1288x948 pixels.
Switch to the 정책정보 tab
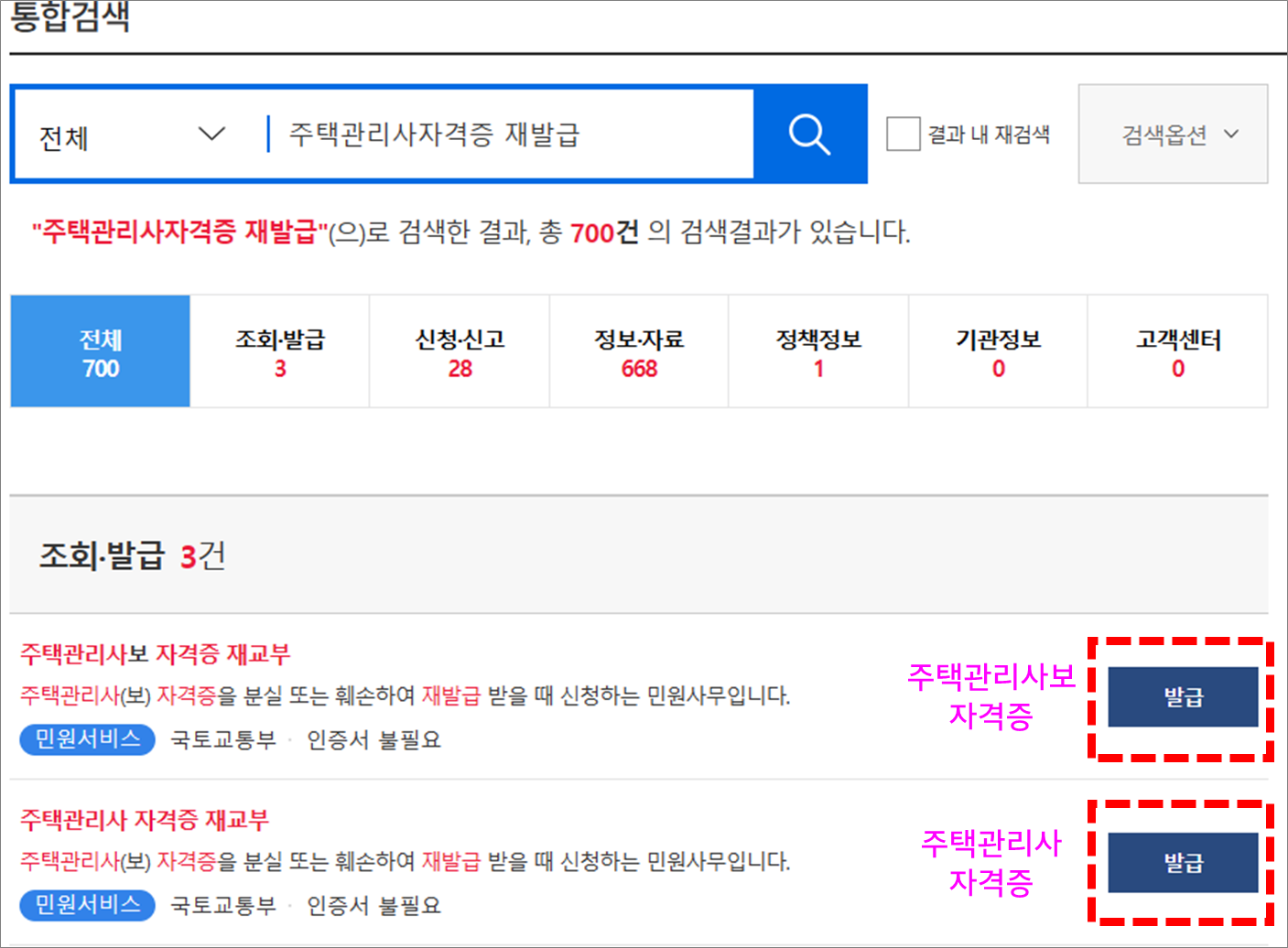click(817, 350)
